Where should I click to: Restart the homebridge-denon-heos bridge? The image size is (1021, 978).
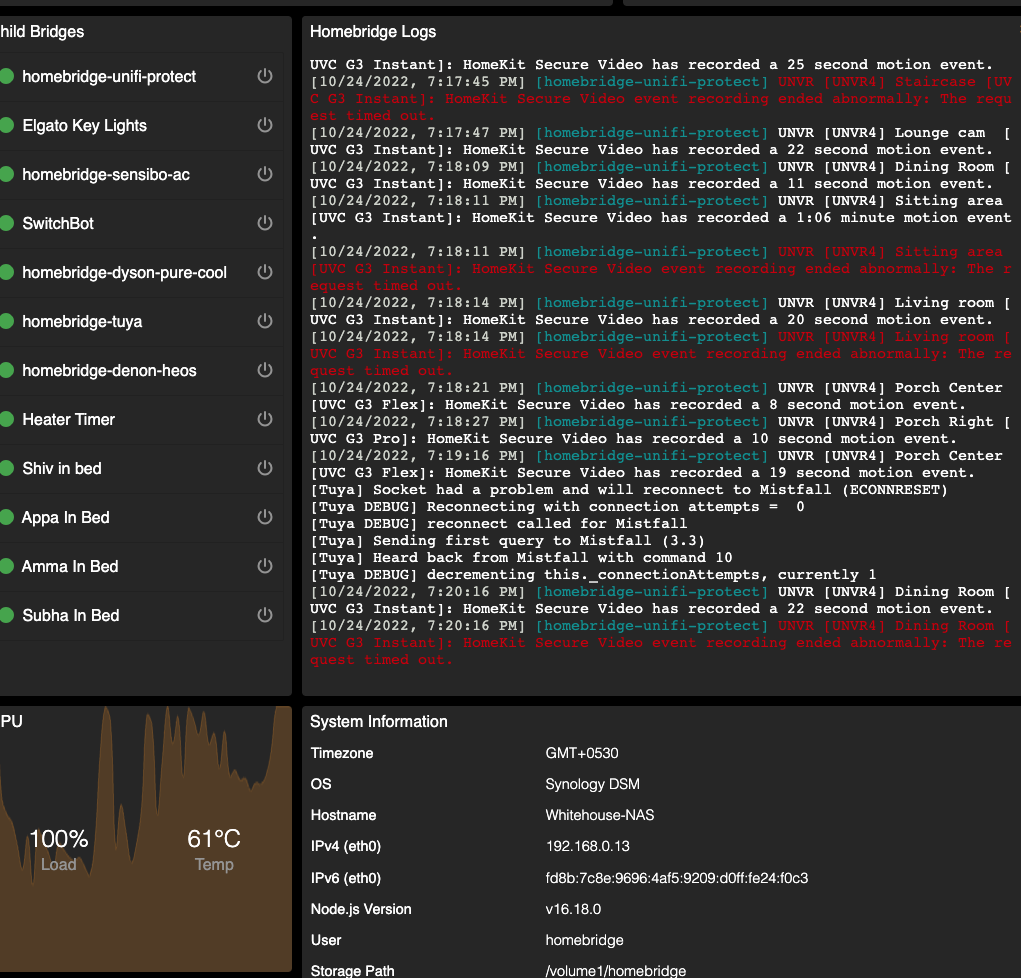(264, 370)
